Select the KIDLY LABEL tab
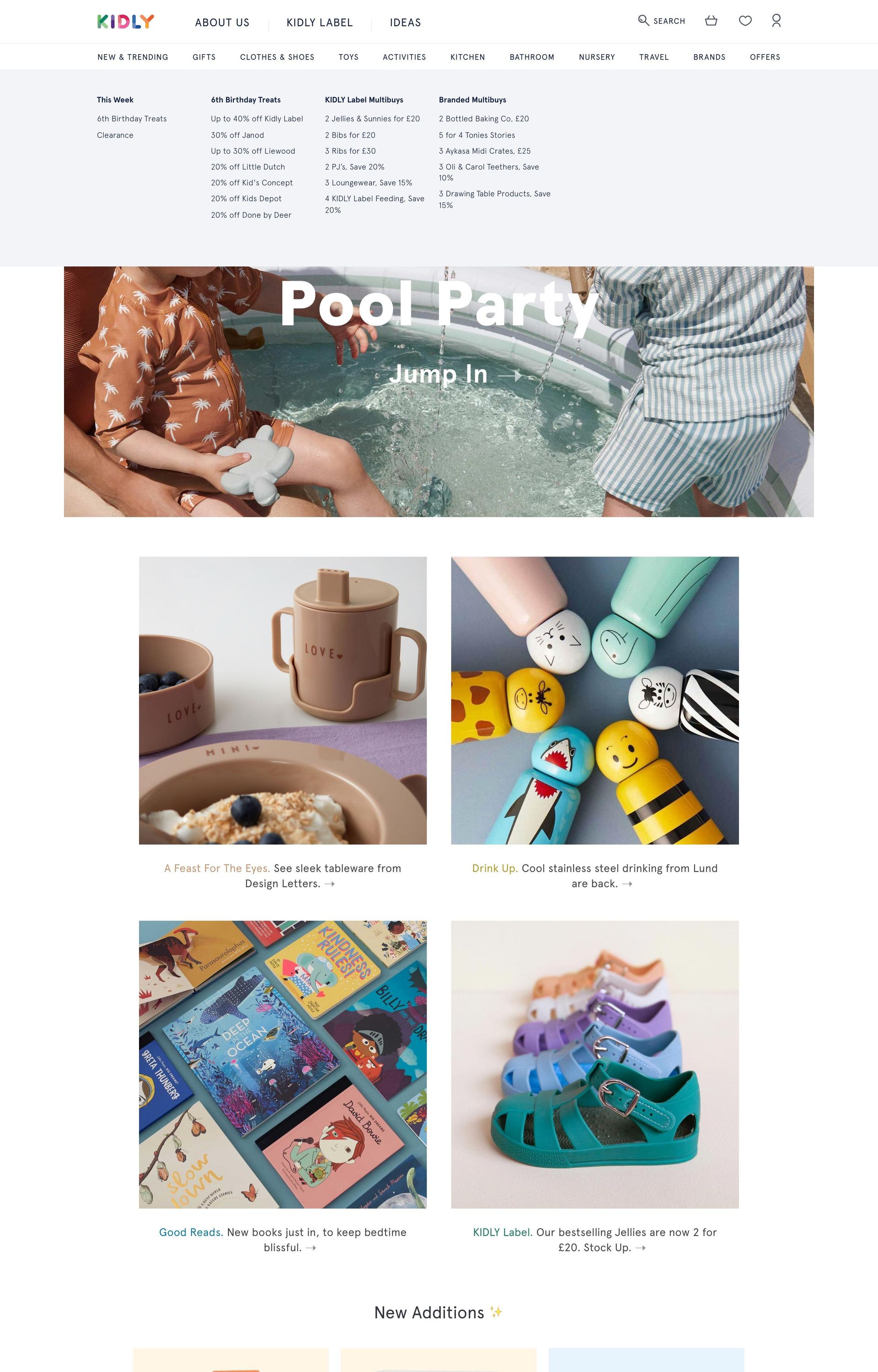This screenshot has height=1372, width=878. pos(319,23)
